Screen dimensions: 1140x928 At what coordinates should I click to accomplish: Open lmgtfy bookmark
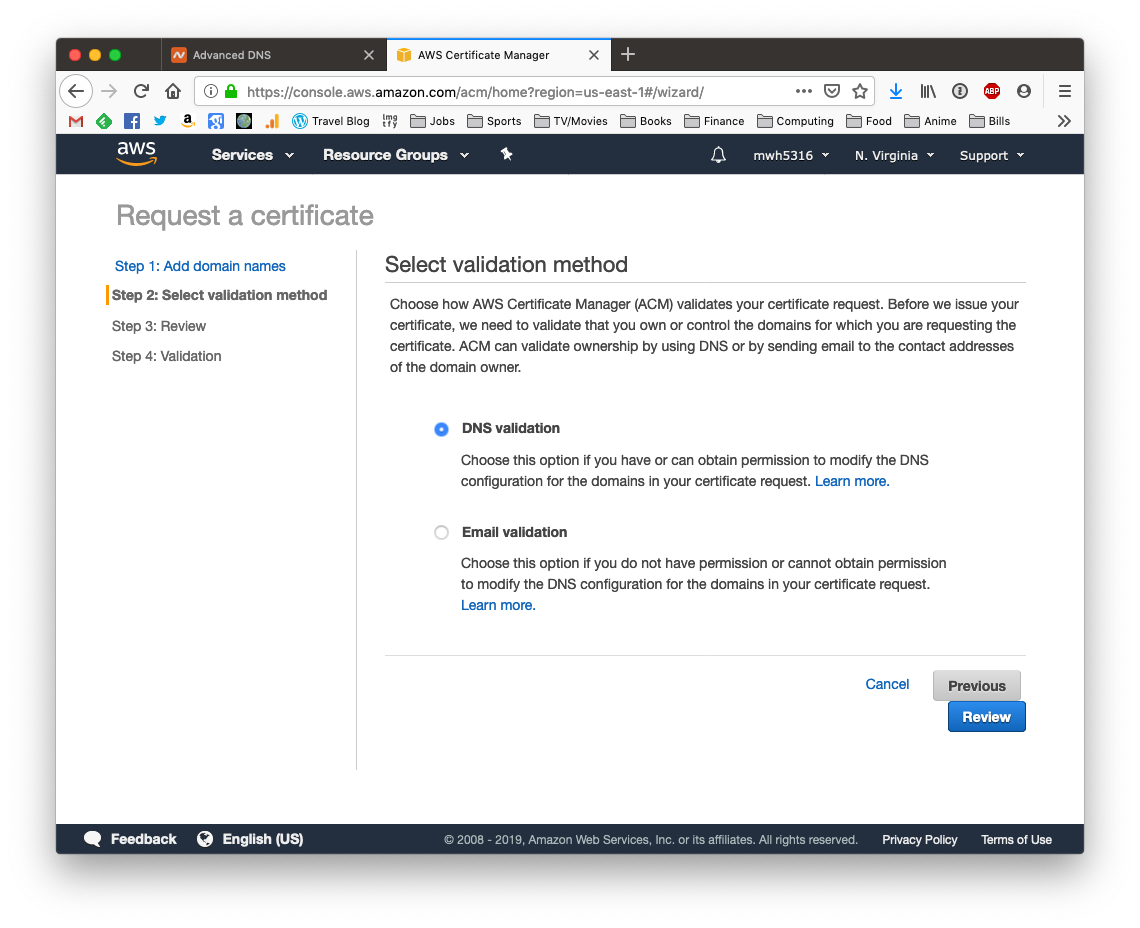390,121
